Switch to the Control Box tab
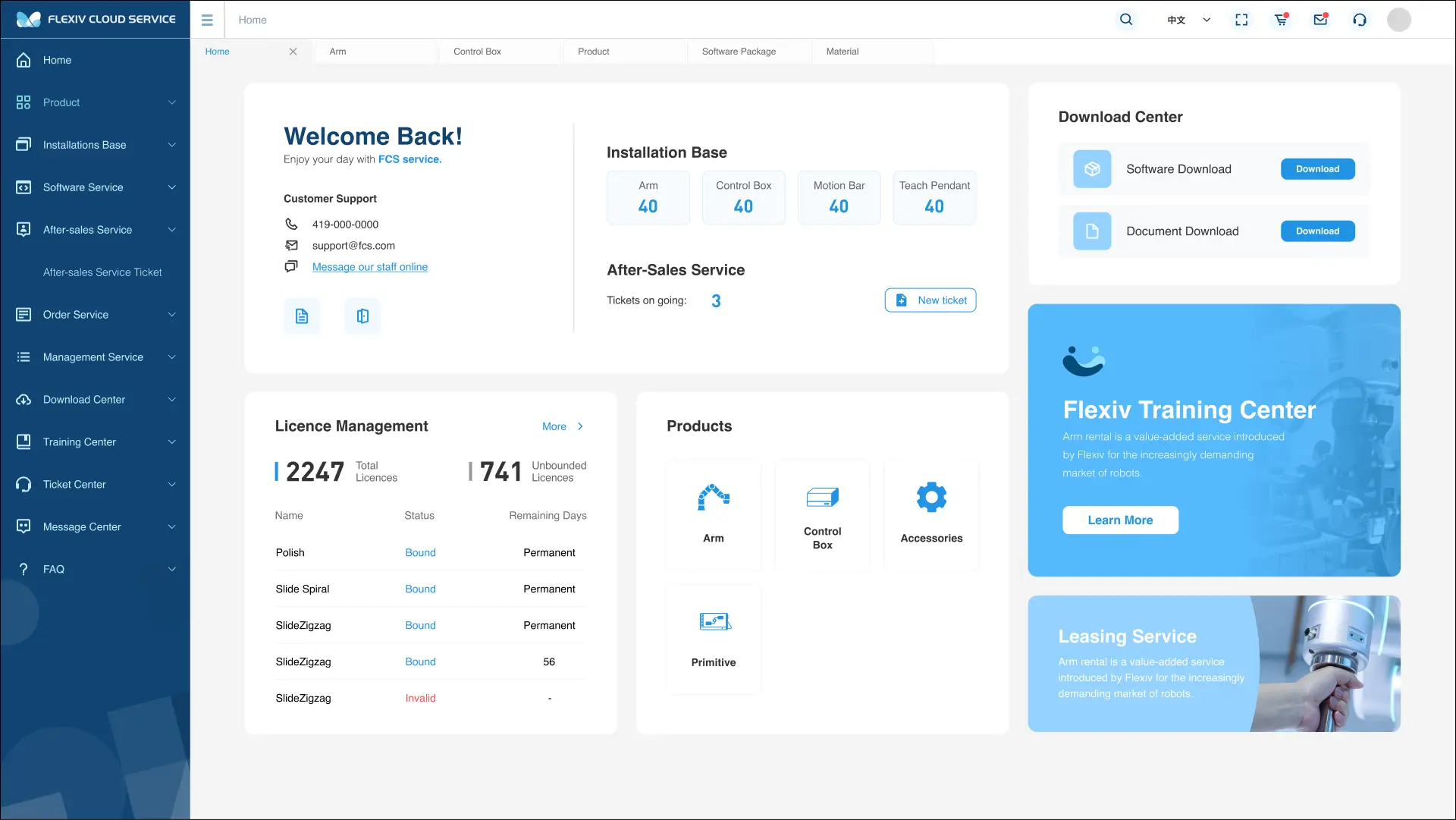 point(477,52)
